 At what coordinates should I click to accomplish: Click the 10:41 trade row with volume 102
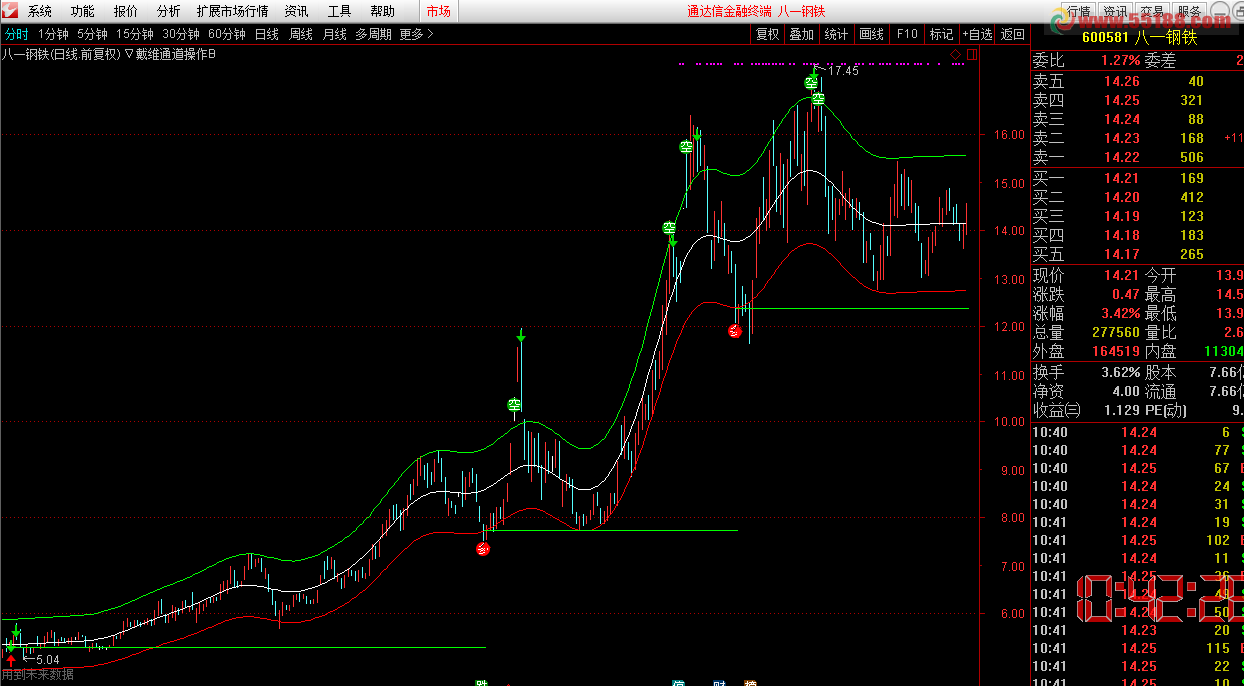(1137, 541)
